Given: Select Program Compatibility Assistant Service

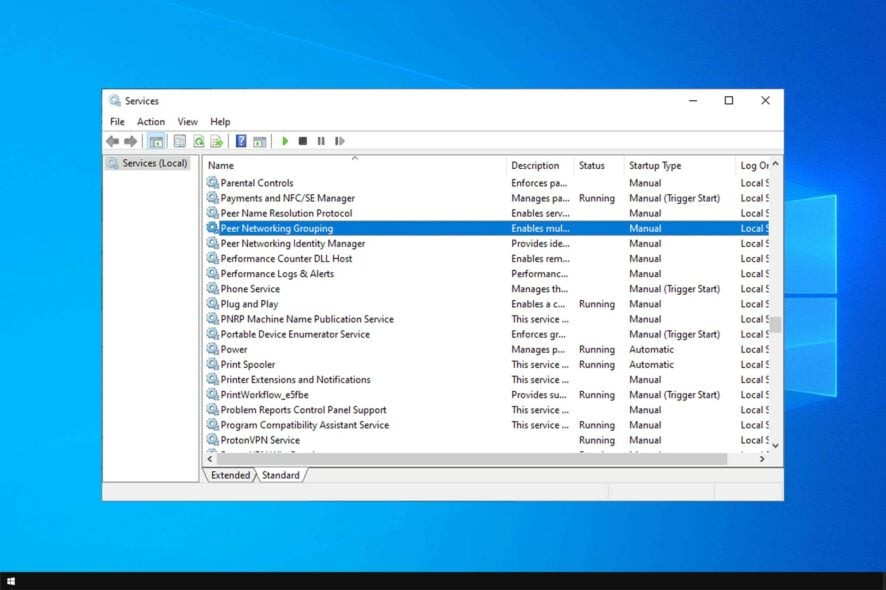Looking at the screenshot, I should (x=487, y=424).
